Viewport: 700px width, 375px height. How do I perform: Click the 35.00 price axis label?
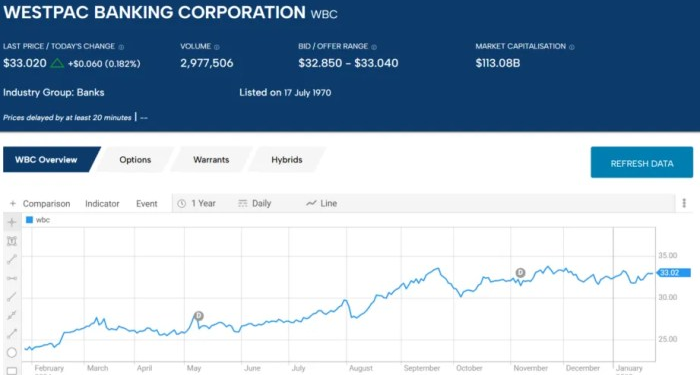pyautogui.click(x=667, y=255)
